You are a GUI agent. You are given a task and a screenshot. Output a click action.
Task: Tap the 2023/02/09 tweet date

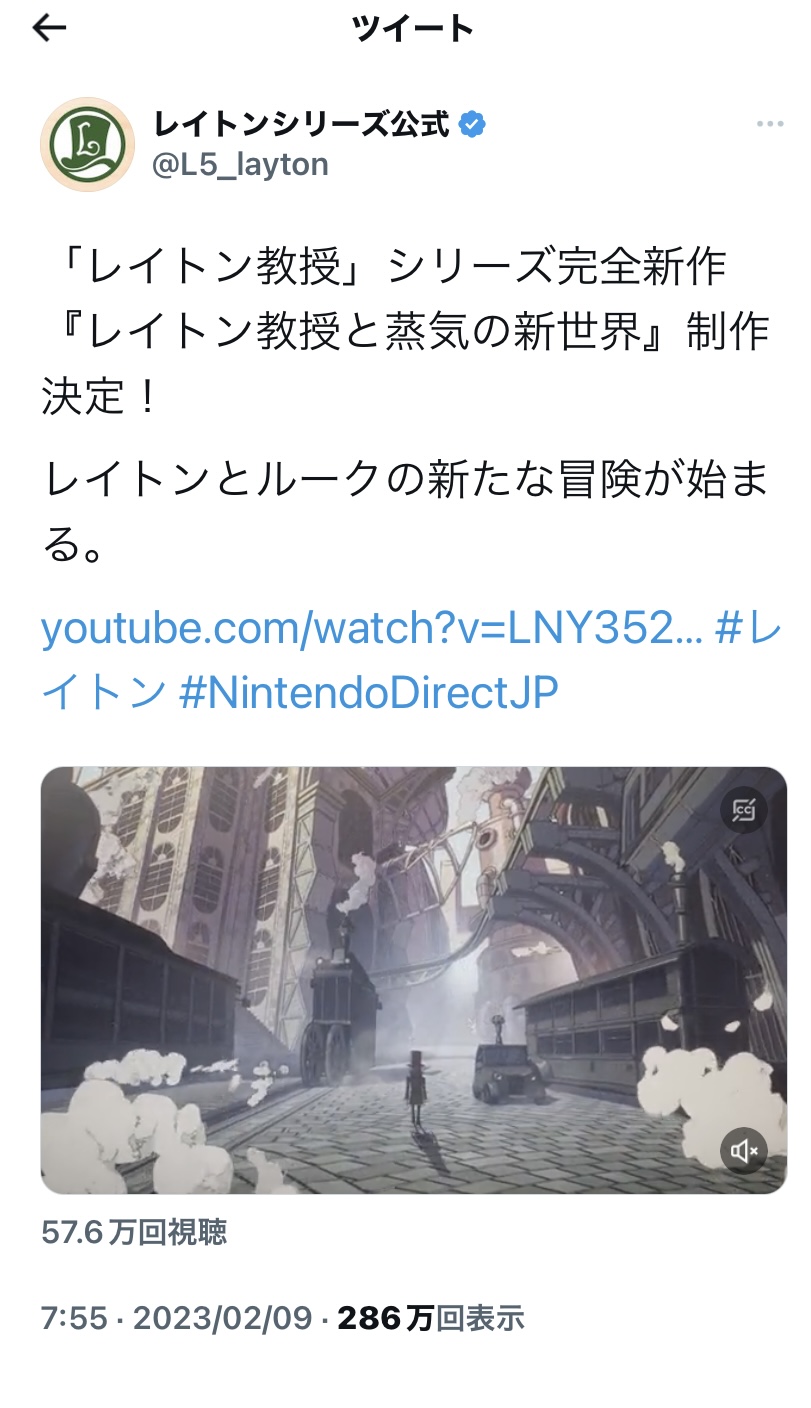coord(223,1318)
